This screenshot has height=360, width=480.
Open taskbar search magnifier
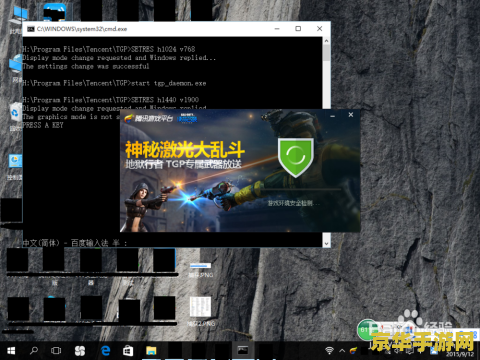34,351
